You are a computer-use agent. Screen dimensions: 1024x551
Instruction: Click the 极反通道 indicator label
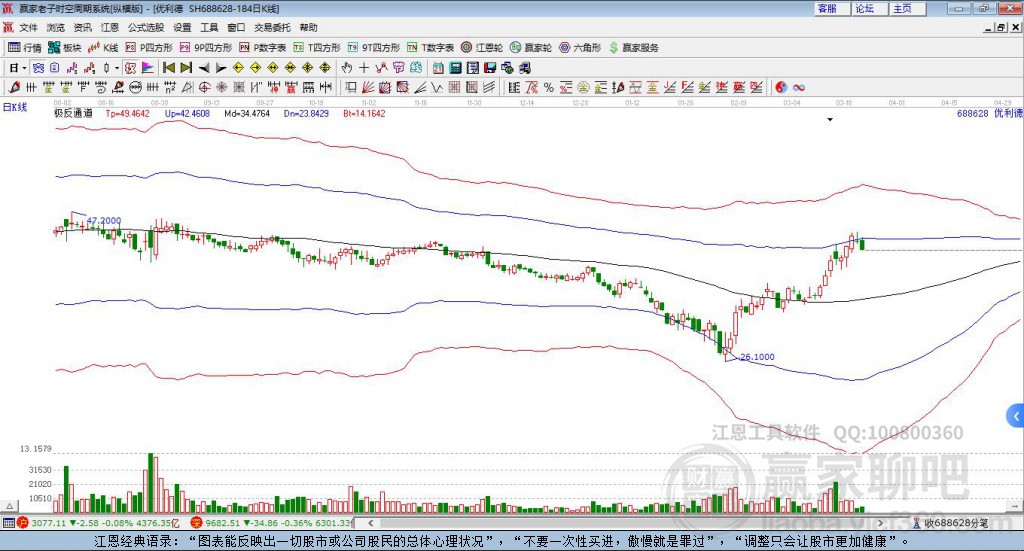73,114
